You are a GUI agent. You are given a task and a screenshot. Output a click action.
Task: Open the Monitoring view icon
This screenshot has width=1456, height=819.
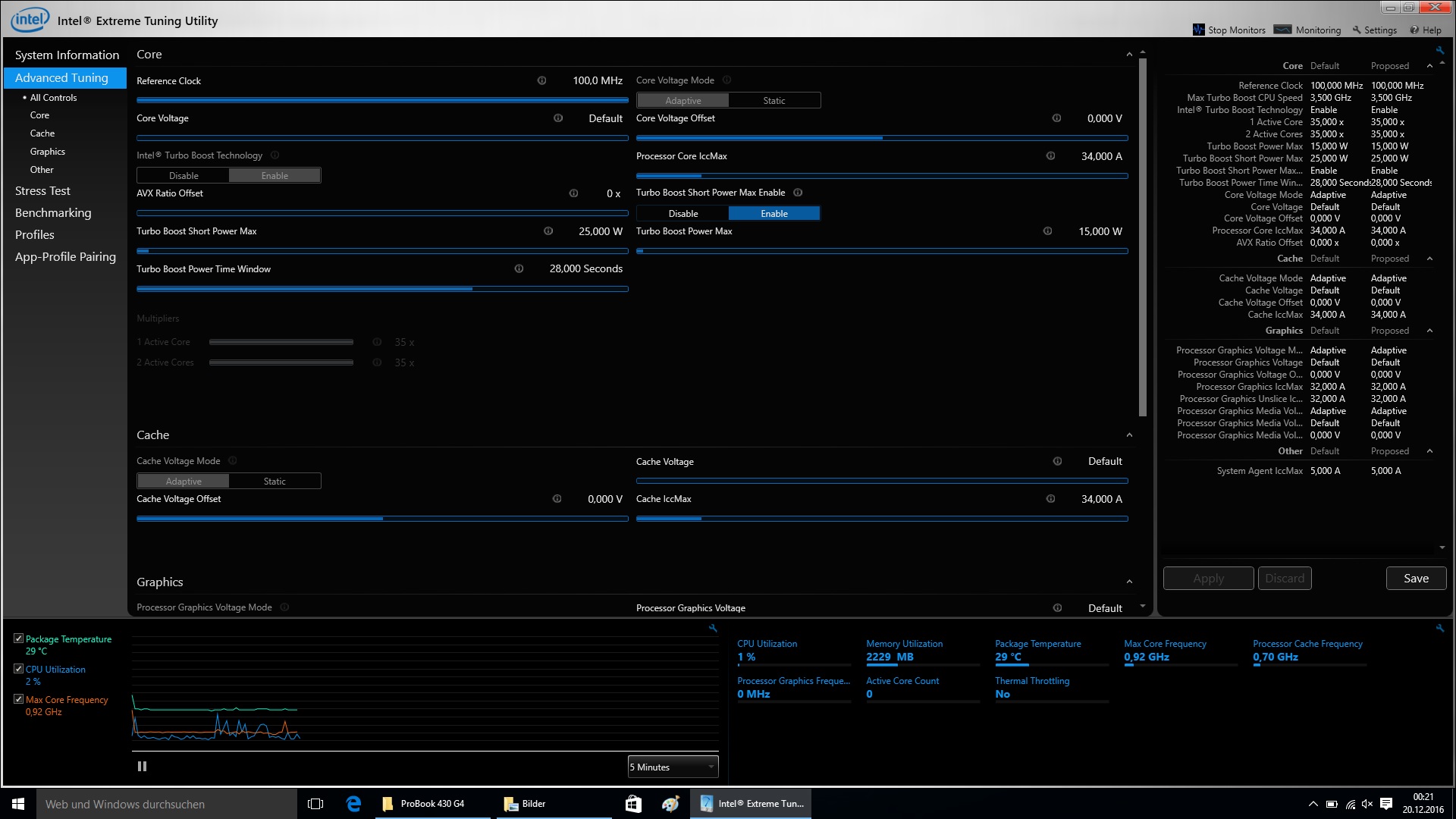pyautogui.click(x=1282, y=30)
